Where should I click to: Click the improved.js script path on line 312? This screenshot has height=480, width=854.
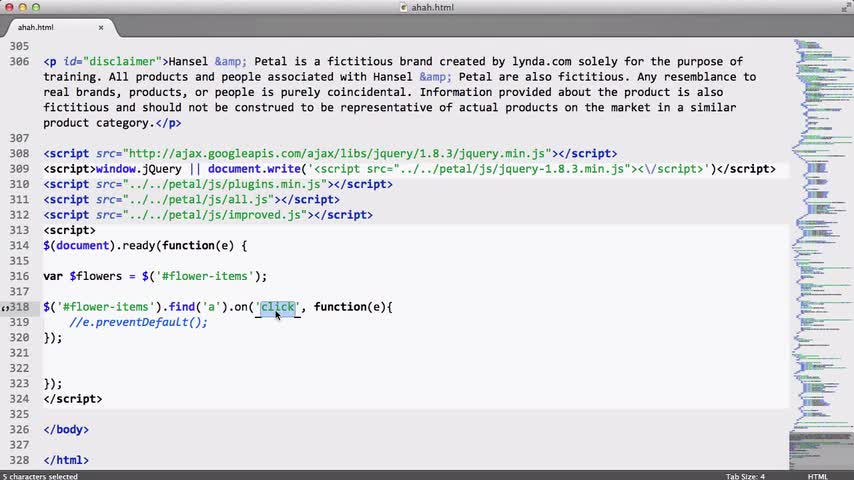point(215,215)
